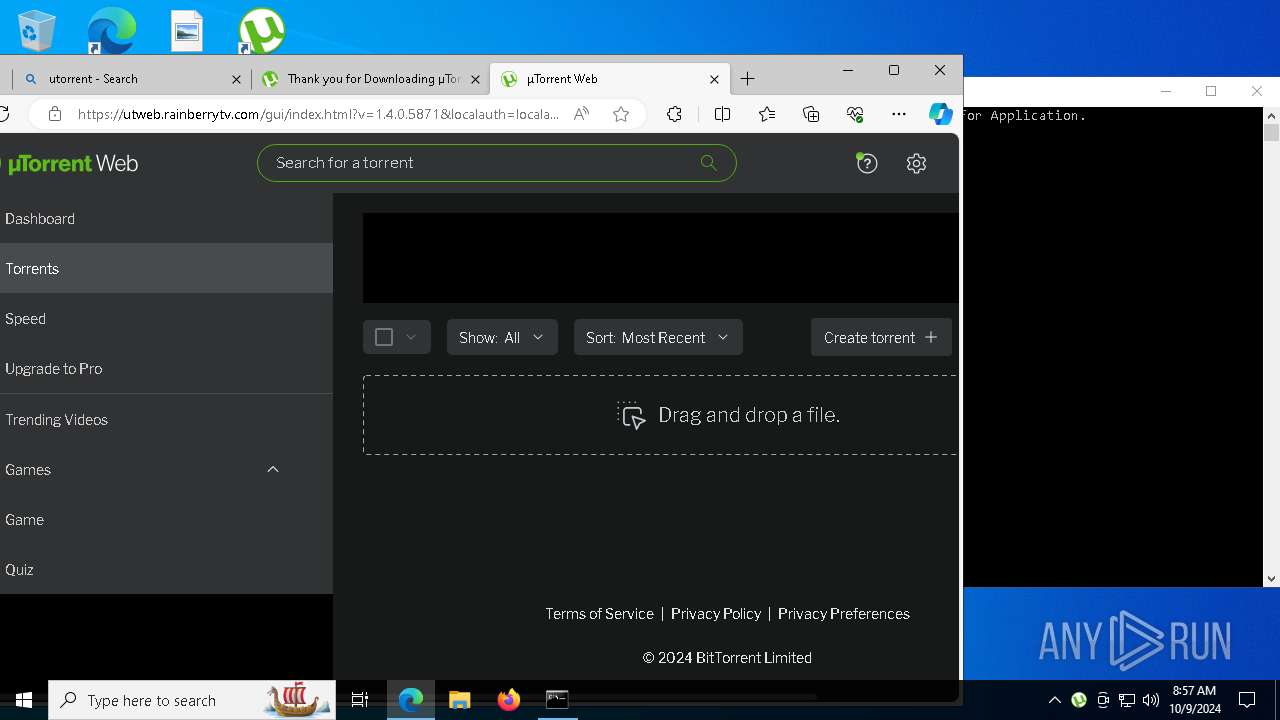
Task: Open Edge Collections icon
Action: click(x=811, y=114)
